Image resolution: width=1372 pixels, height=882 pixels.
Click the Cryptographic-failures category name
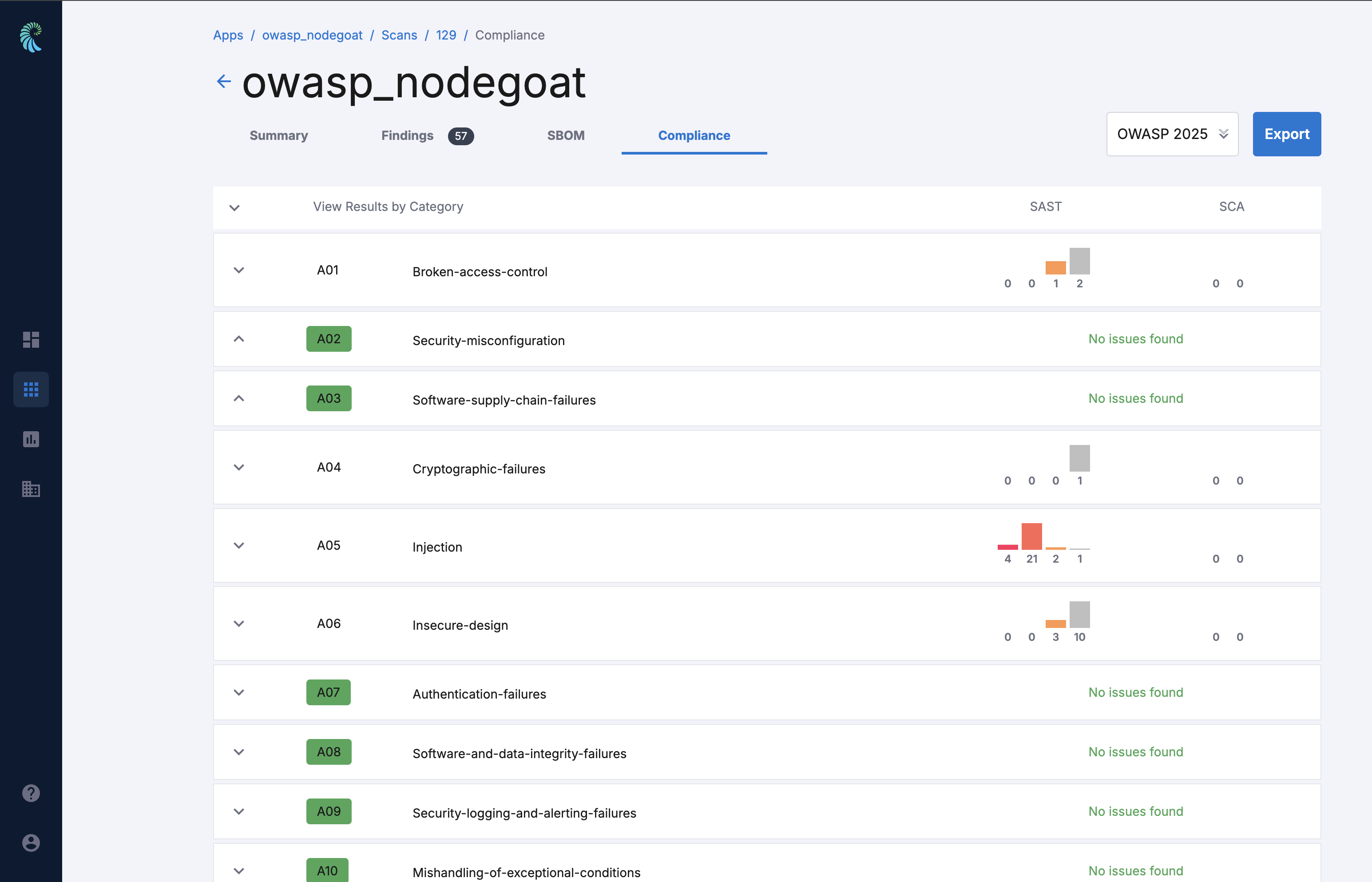click(479, 469)
